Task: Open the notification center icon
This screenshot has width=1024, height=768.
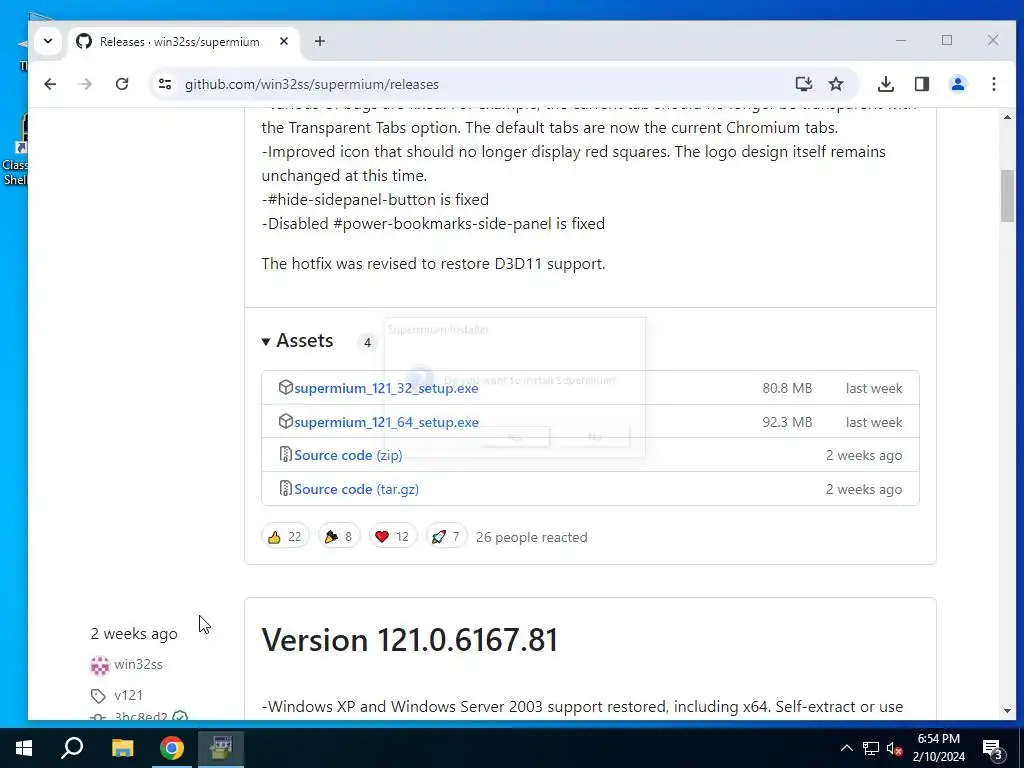Action: 993,748
